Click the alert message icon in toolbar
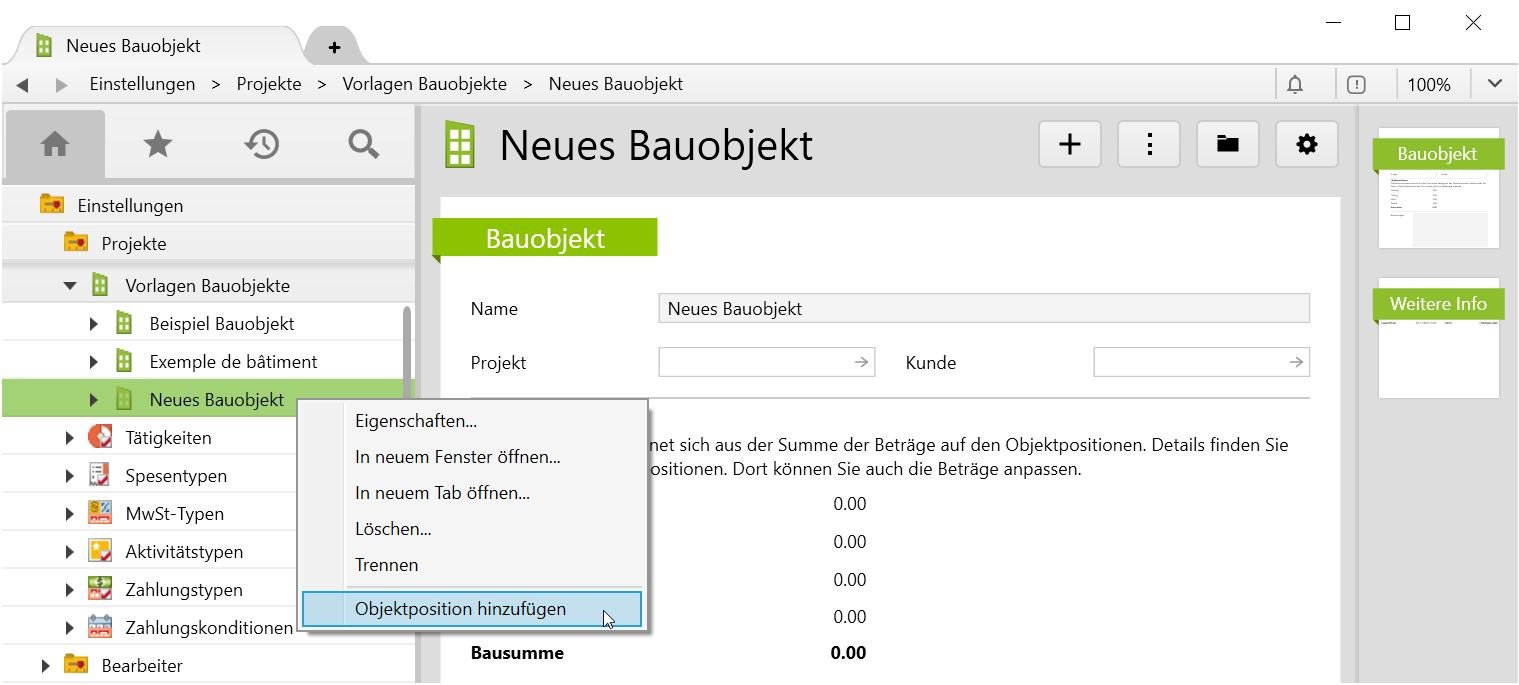This screenshot has width=1519, height=685. click(1356, 85)
